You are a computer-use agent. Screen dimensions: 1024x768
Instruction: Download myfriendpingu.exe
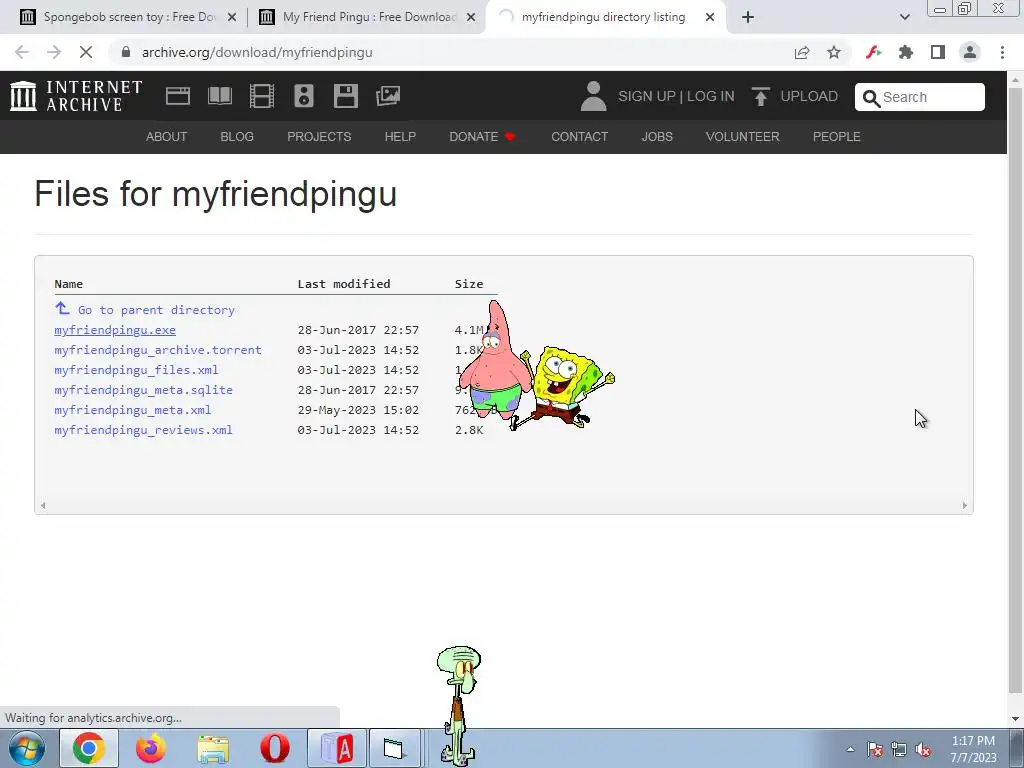pyautogui.click(x=115, y=330)
